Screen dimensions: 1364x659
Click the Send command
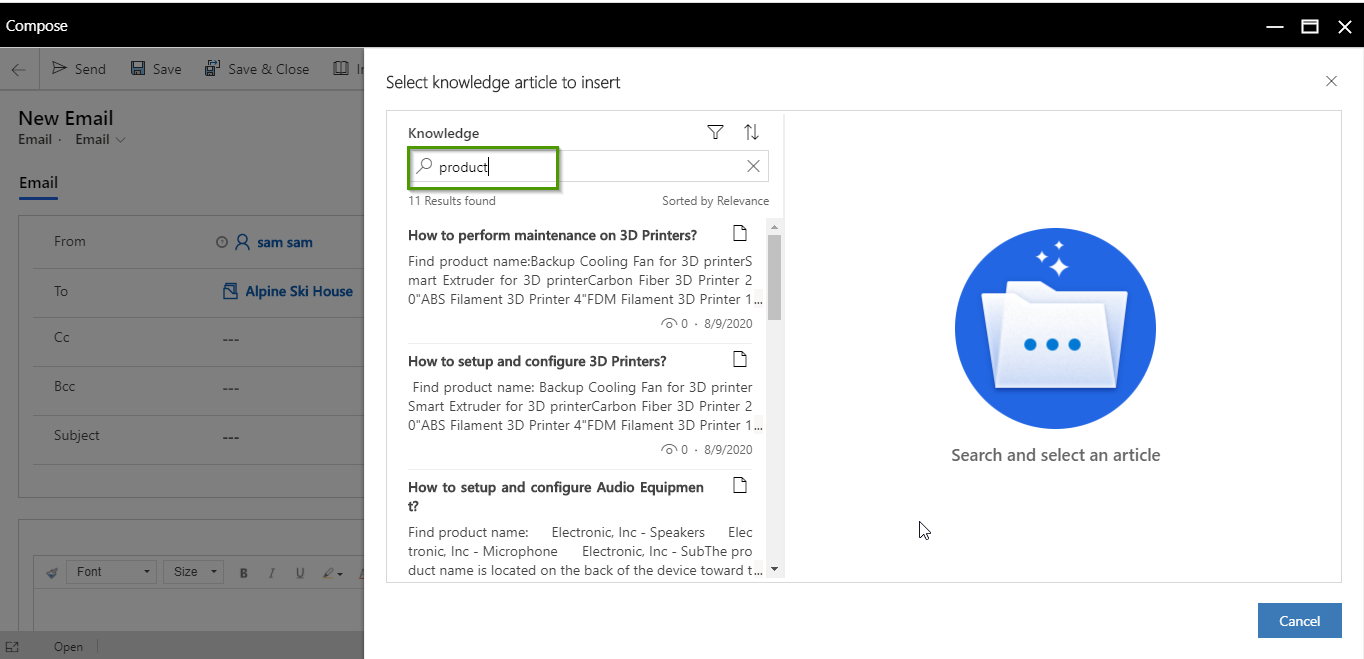(79, 69)
